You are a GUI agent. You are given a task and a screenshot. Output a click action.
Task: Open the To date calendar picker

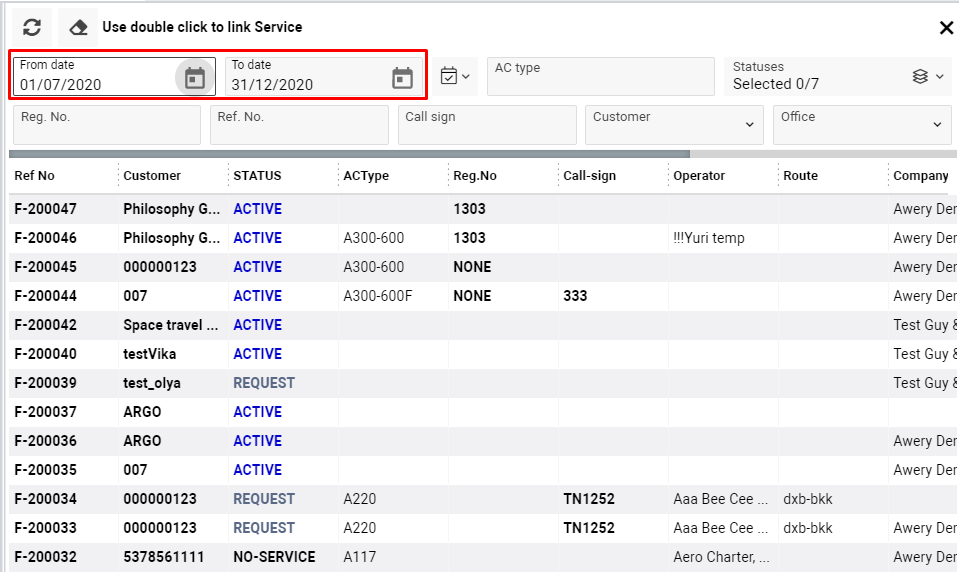click(402, 78)
